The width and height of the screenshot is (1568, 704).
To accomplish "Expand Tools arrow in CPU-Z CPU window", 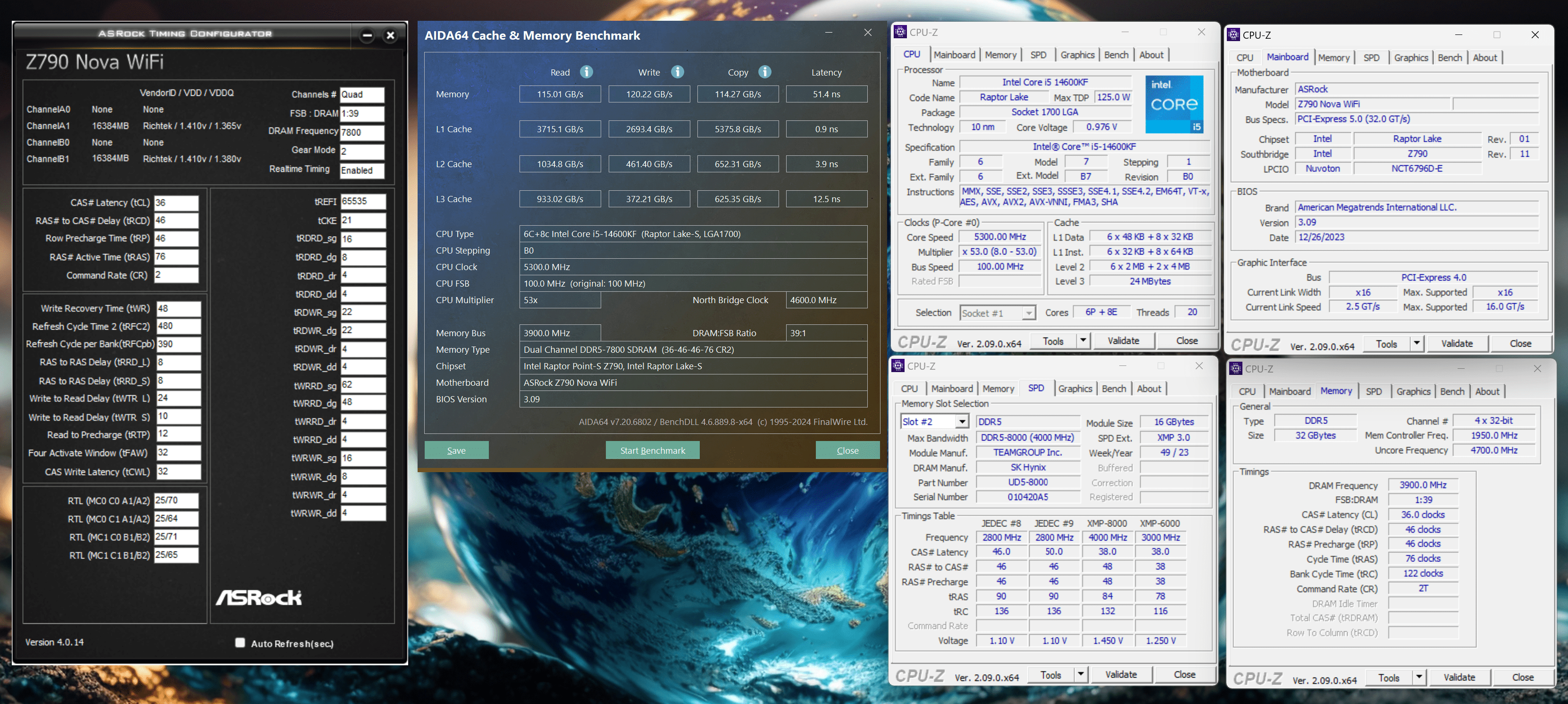I will tap(1083, 341).
